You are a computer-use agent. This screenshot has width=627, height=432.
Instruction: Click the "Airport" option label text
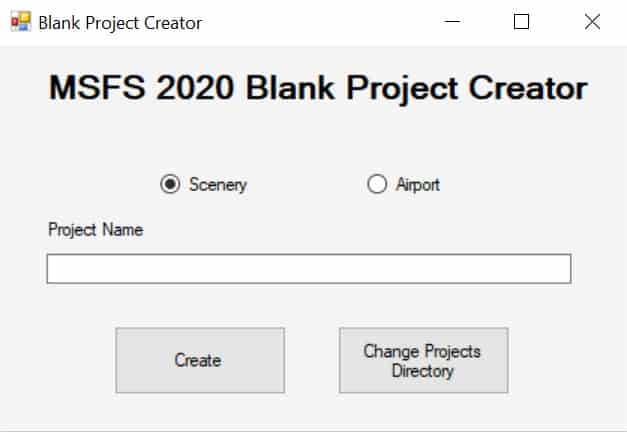coord(417,184)
